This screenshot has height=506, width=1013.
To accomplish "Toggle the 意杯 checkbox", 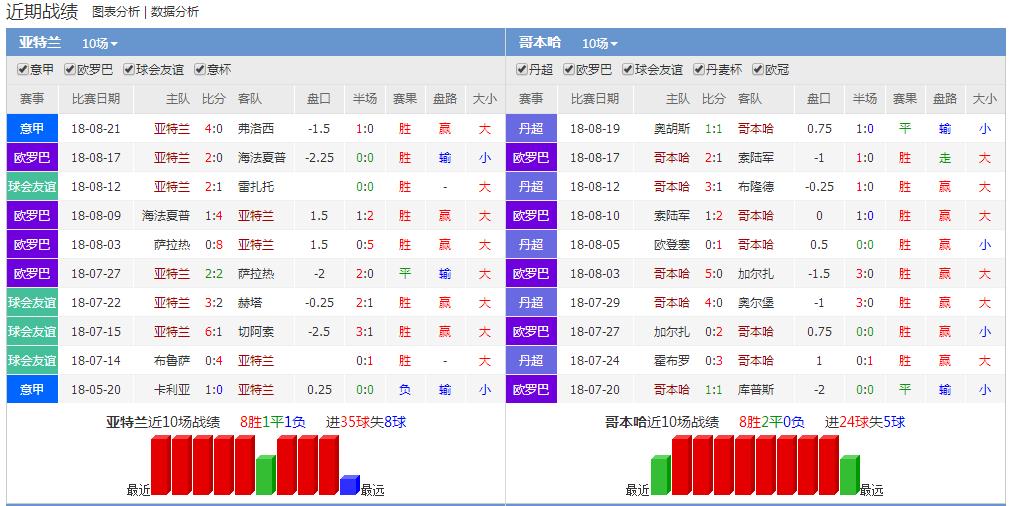I will (x=200, y=70).
